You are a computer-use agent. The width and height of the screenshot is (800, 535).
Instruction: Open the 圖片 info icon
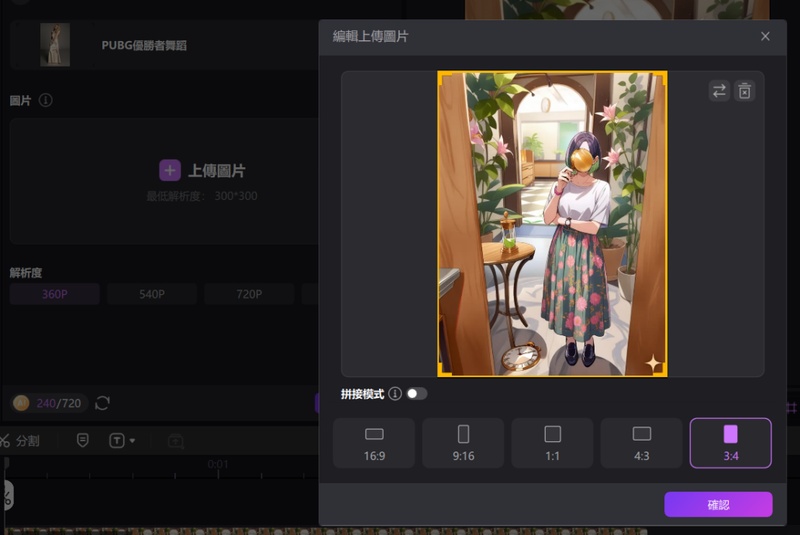45,100
